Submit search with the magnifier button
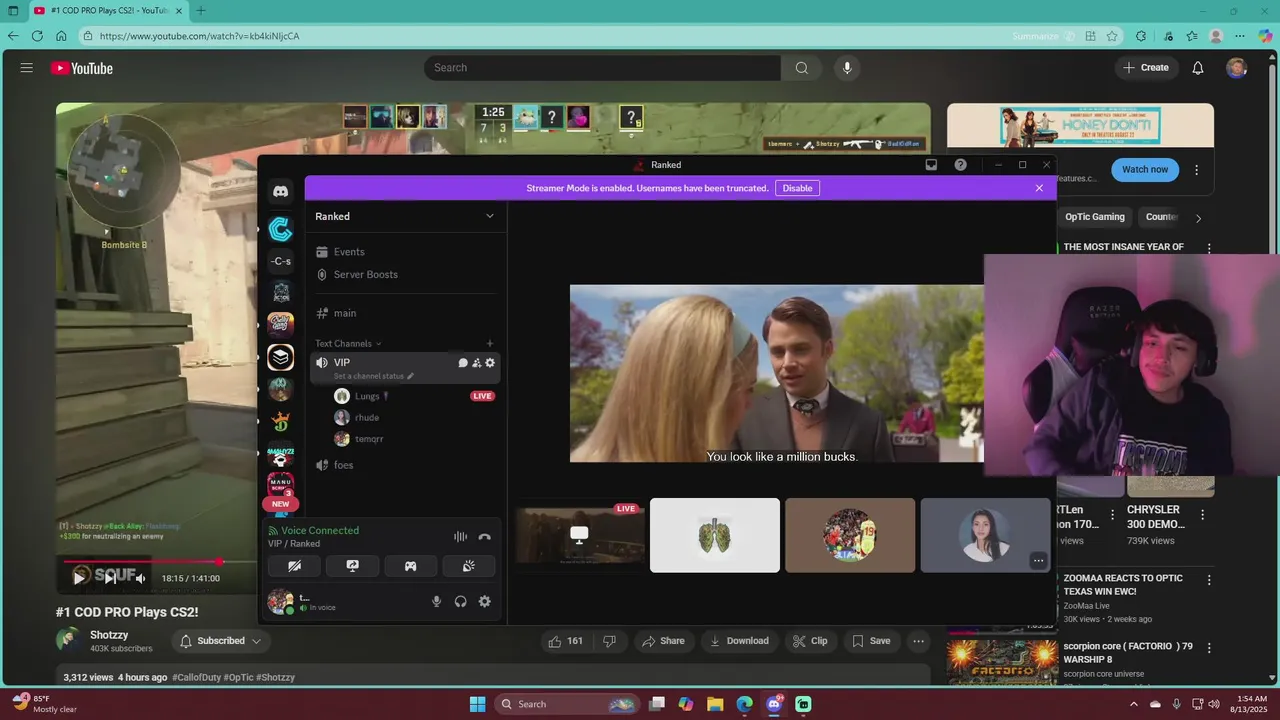1280x720 pixels. [x=802, y=68]
